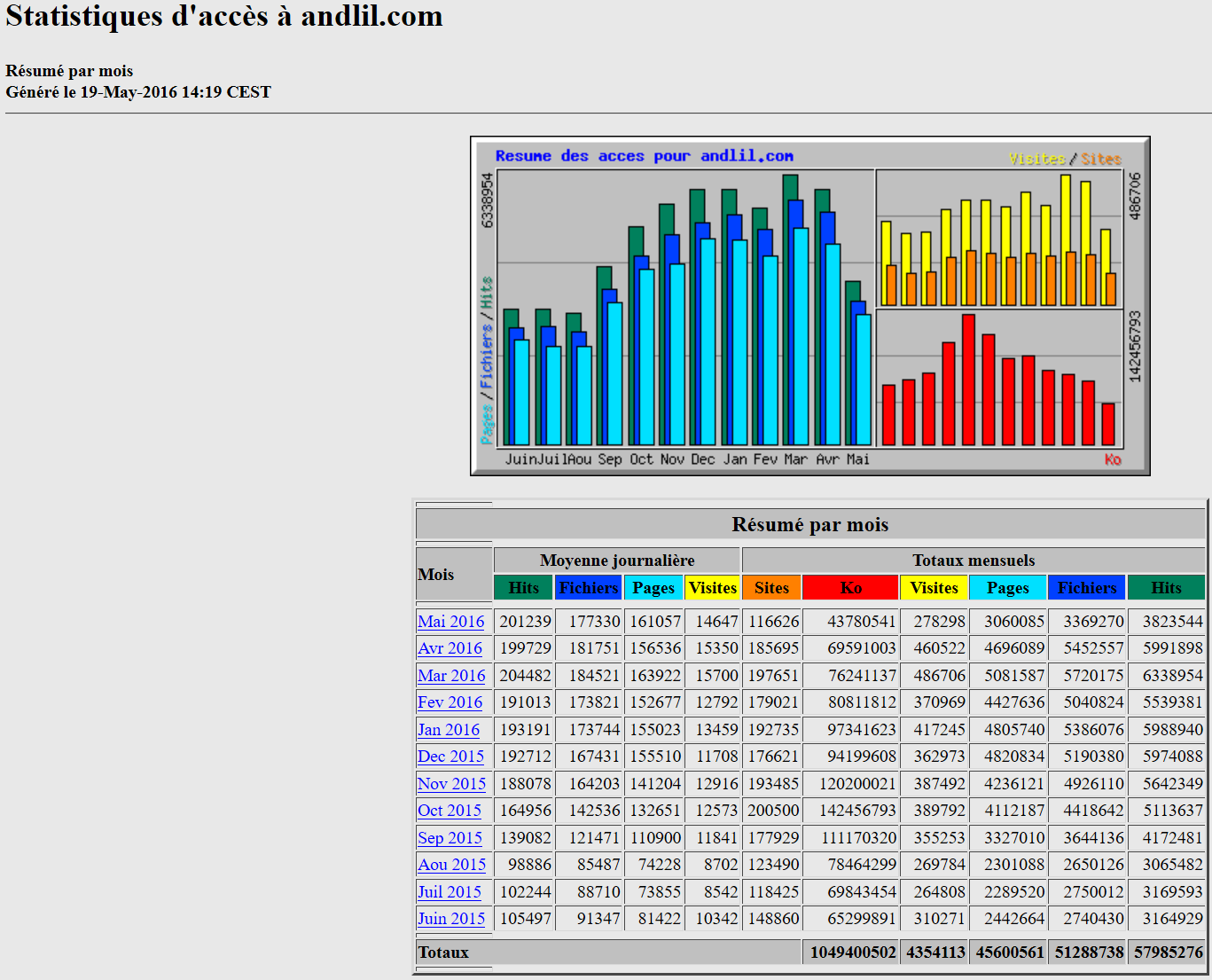Click the page heading "Statistiques d'accès à andlil.com"
The image size is (1212, 980).
[224, 16]
